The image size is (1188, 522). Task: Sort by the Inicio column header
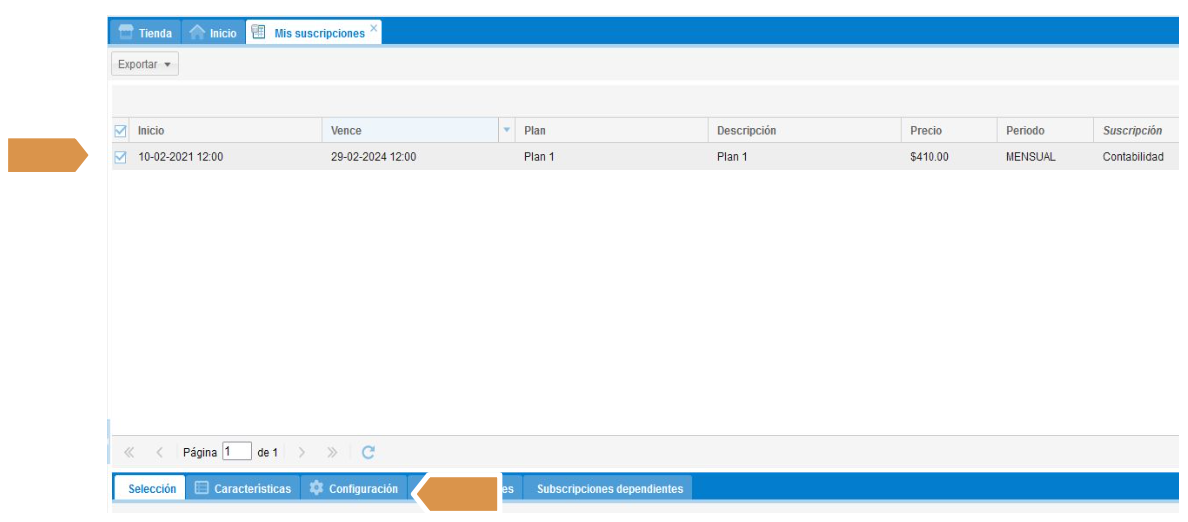pos(151,131)
